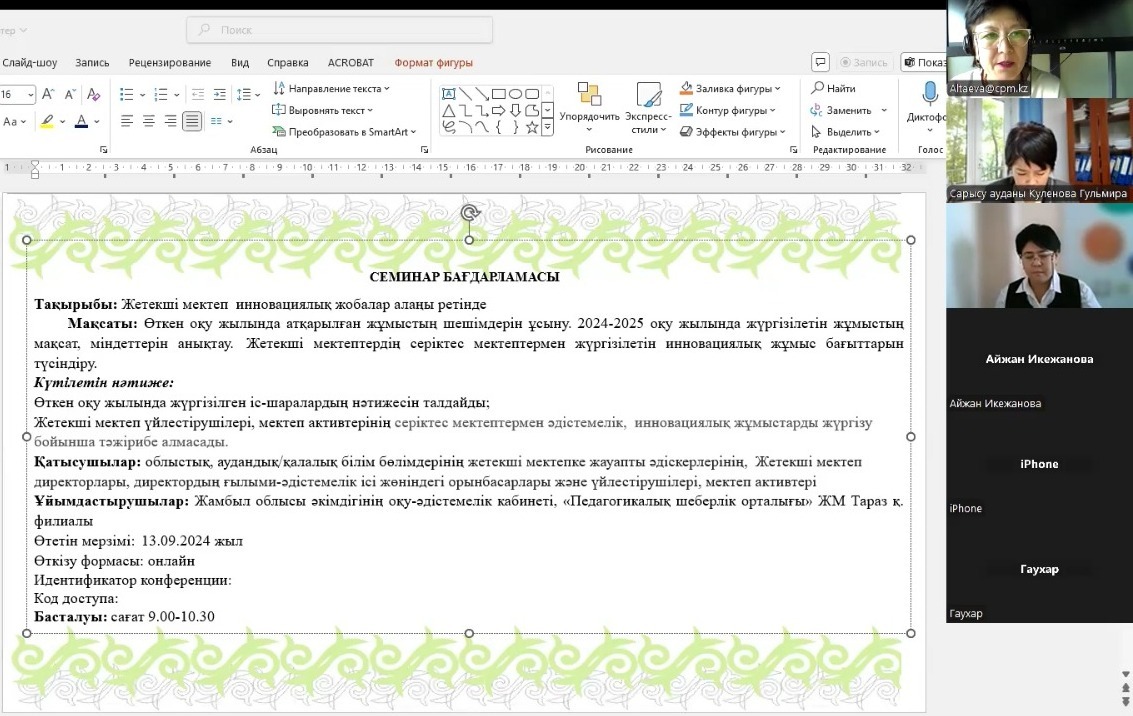The height and width of the screenshot is (716, 1133).
Task: Open the highlight color dropdown arrow
Action: point(63,121)
